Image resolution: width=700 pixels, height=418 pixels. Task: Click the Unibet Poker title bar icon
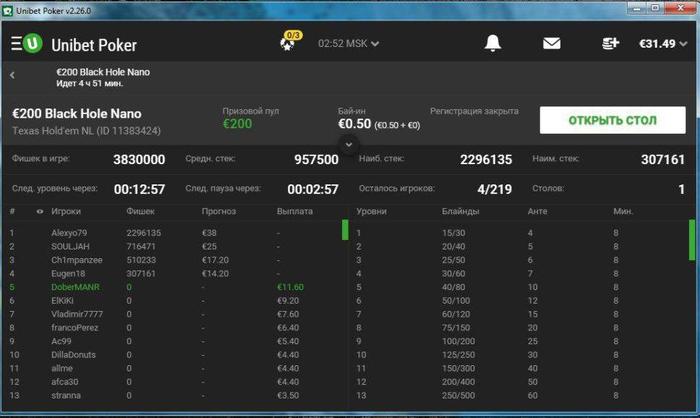(x=7, y=11)
